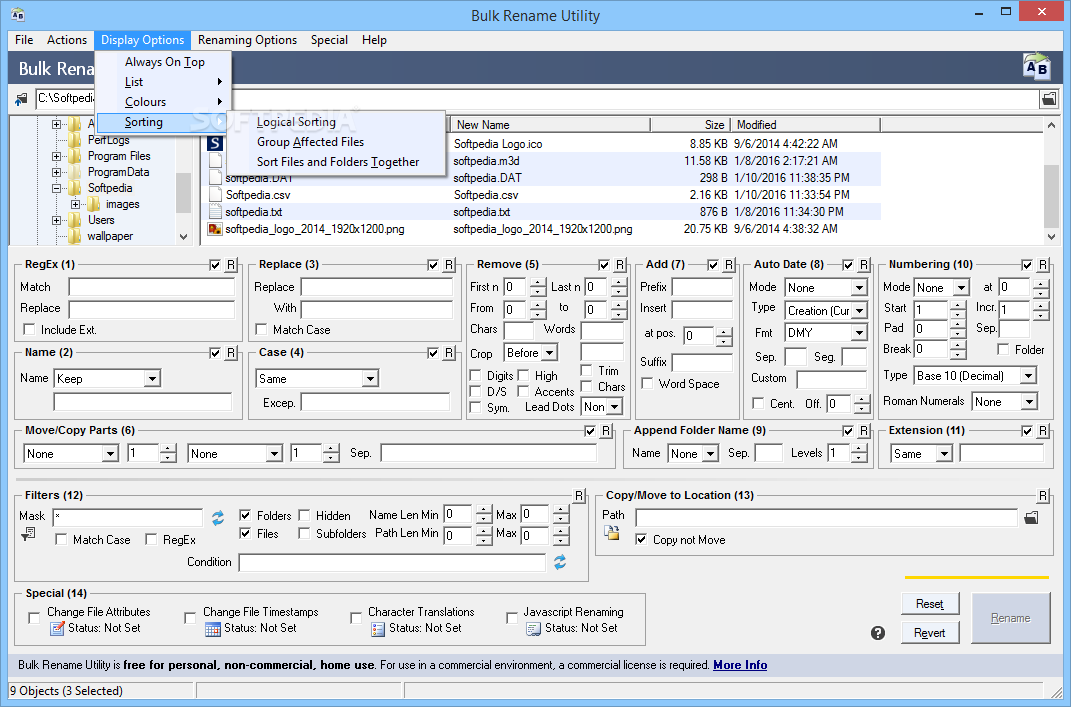Screen dimensions: 1071x707
Task: Open the help question mark icon
Action: [878, 633]
